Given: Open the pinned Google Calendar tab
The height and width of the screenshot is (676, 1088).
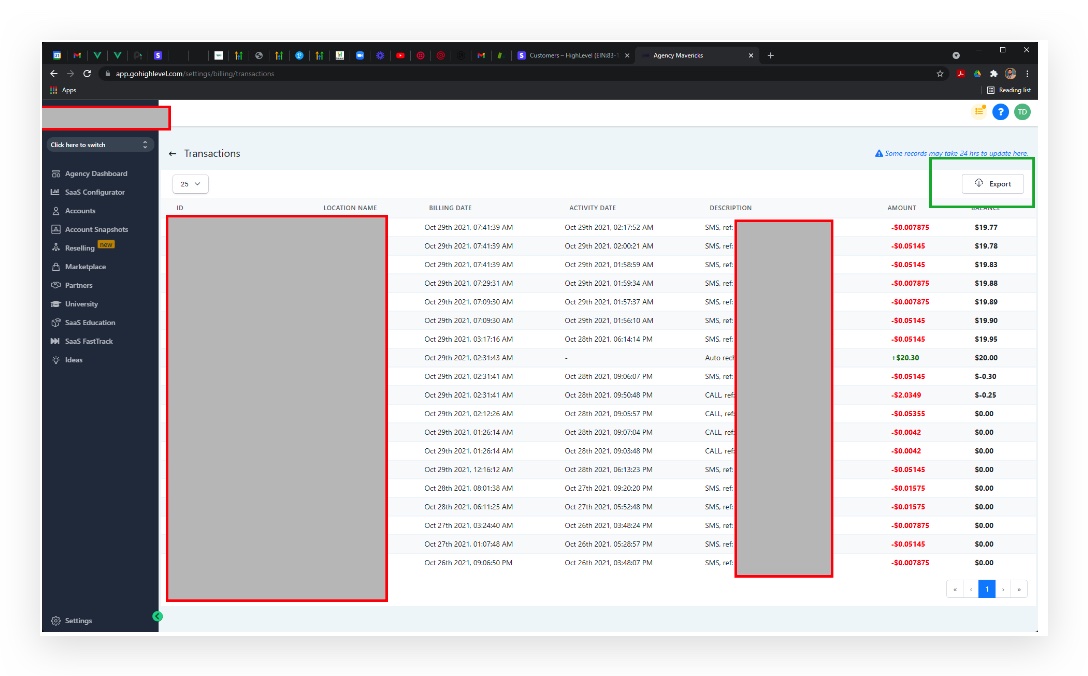Looking at the screenshot, I should pos(57,56).
